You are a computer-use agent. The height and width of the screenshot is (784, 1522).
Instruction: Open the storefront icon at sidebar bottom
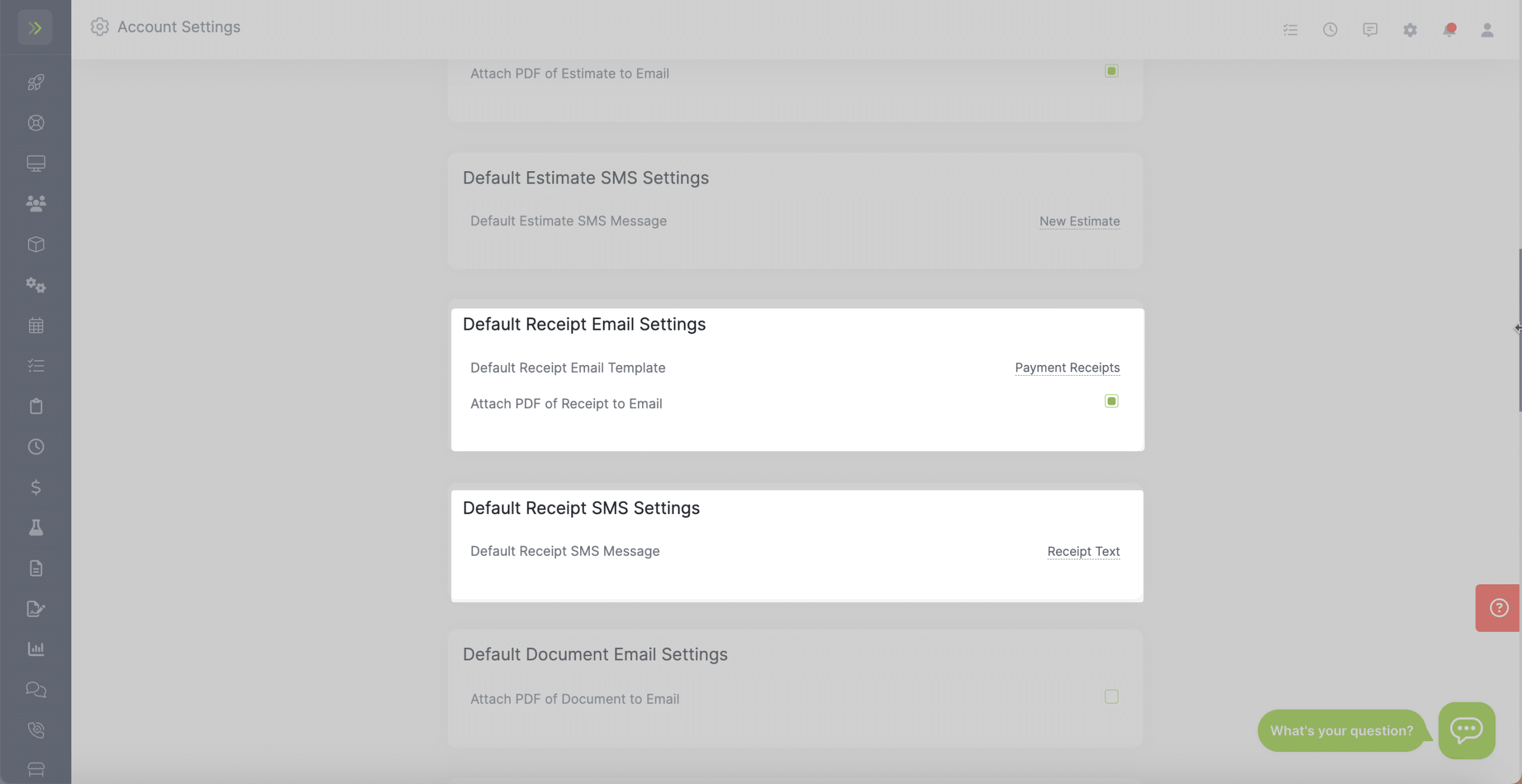[36, 770]
